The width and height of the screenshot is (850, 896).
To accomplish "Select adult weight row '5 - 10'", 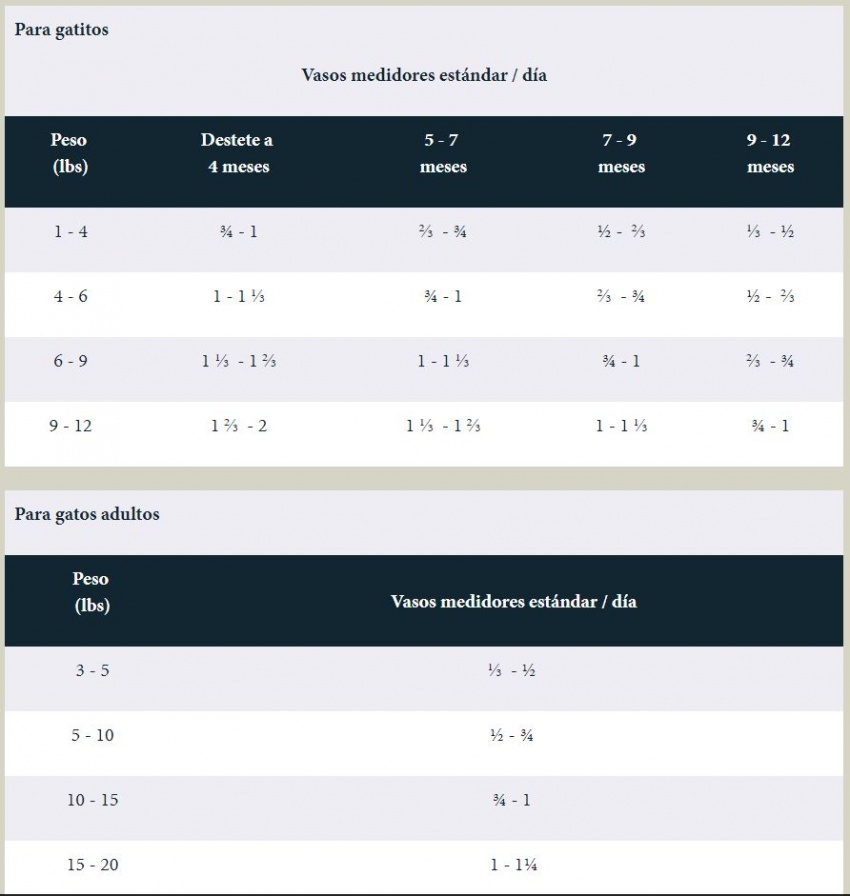I will tap(424, 743).
